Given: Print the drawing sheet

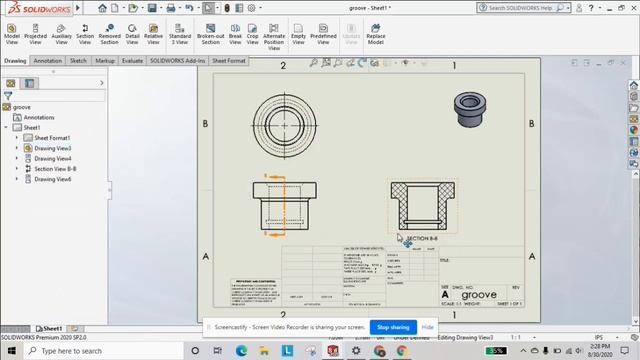Looking at the screenshot, I should pos(171,8).
